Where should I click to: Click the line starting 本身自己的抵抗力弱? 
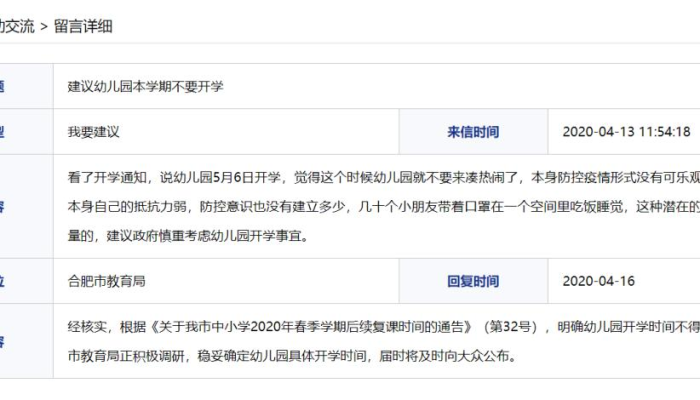tap(383, 207)
